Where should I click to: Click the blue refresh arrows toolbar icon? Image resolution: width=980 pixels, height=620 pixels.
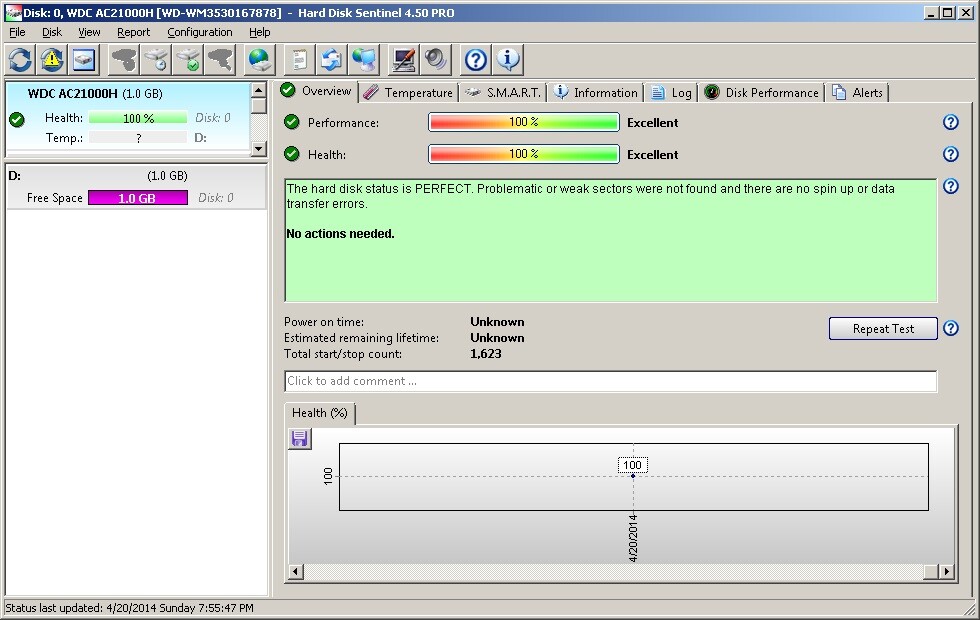[x=20, y=60]
